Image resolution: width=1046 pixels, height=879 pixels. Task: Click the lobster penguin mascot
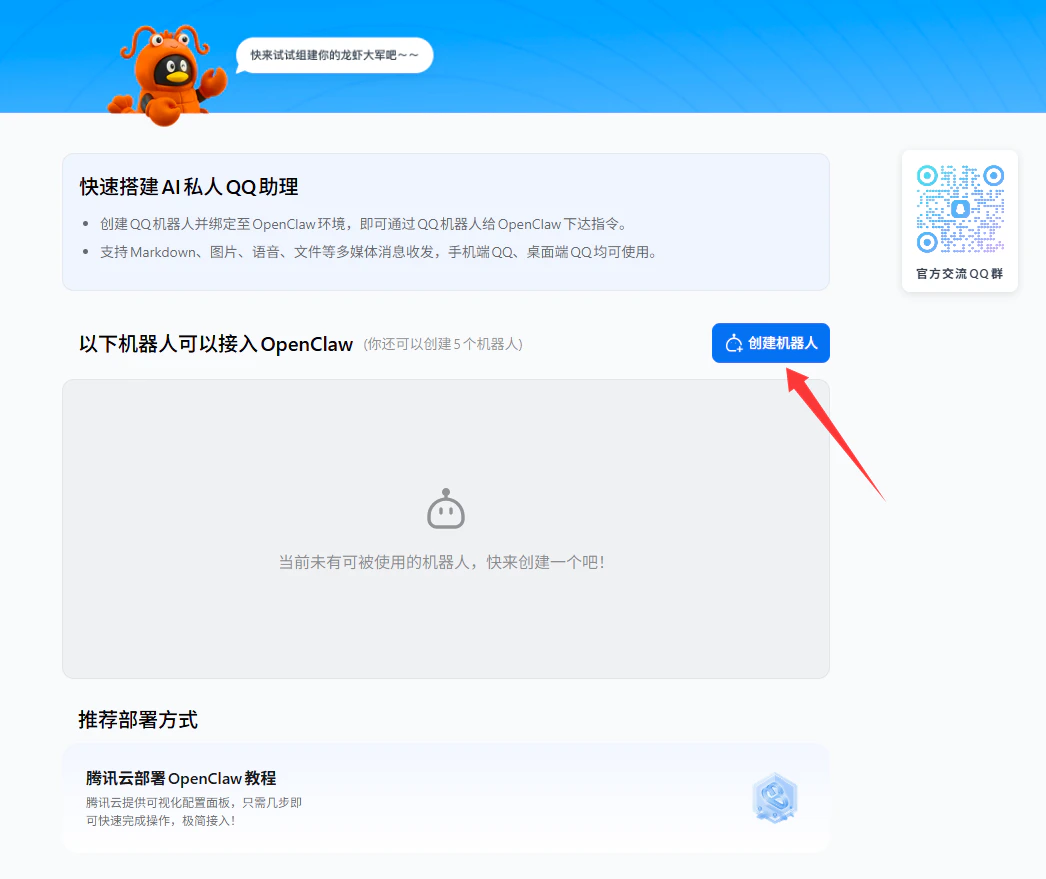[x=167, y=75]
